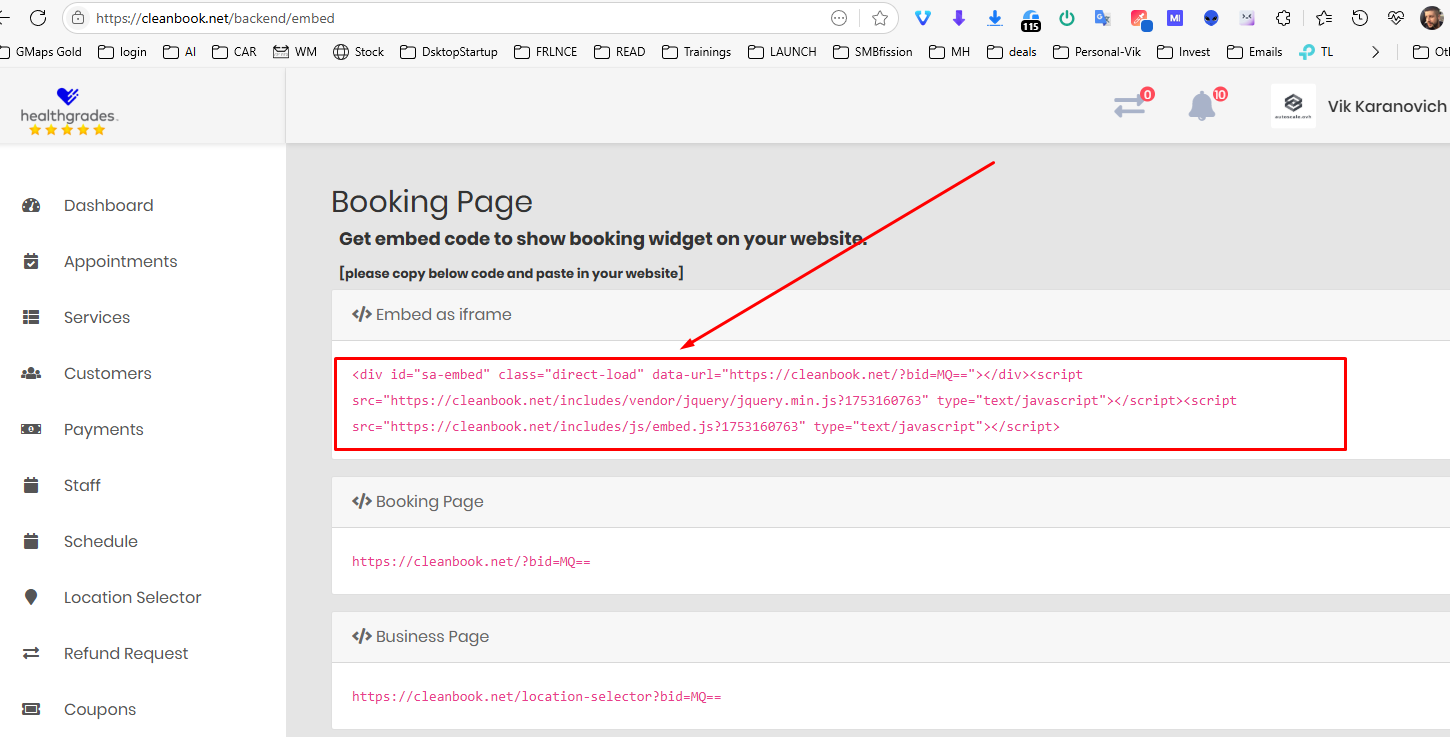Image resolution: width=1450 pixels, height=737 pixels.
Task: Click the account logo avatar in header
Action: [x=1293, y=106]
